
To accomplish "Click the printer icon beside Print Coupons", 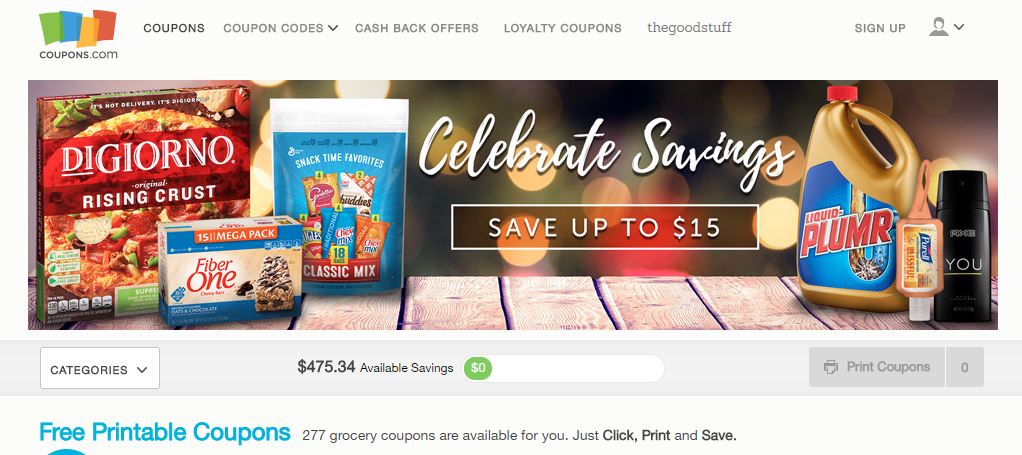I will 831,367.
